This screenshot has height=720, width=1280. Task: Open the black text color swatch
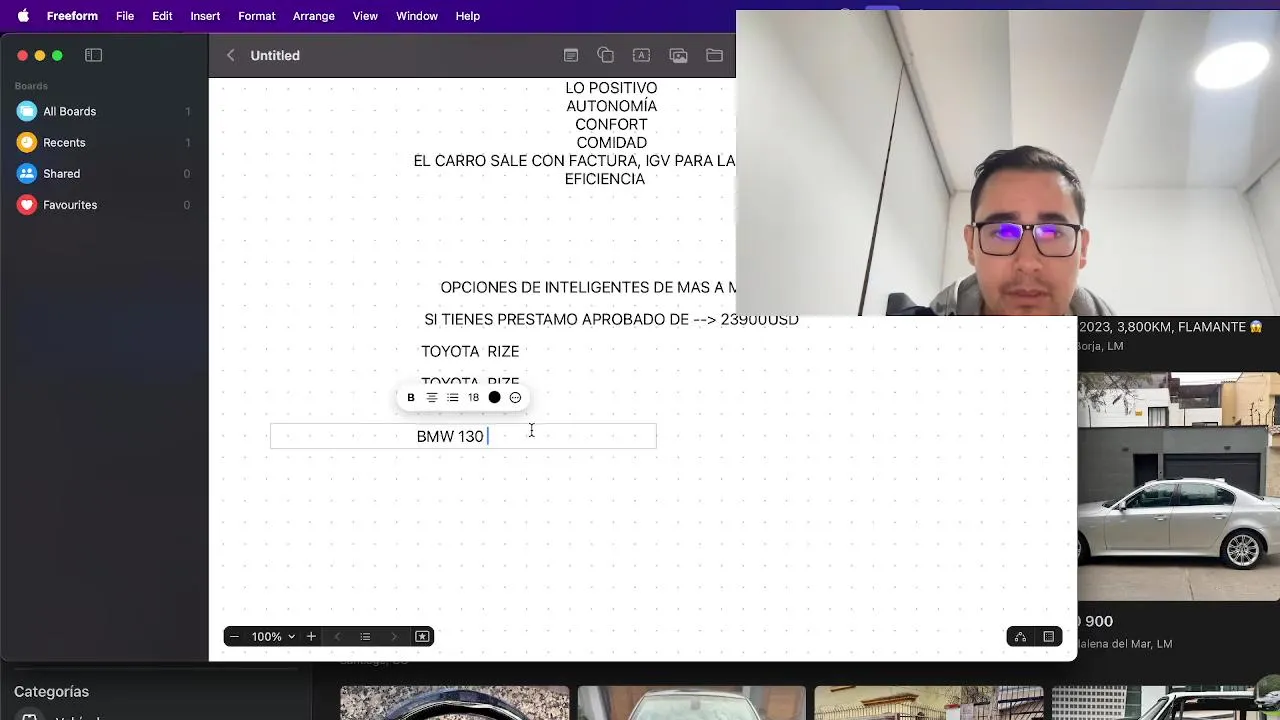(x=494, y=398)
